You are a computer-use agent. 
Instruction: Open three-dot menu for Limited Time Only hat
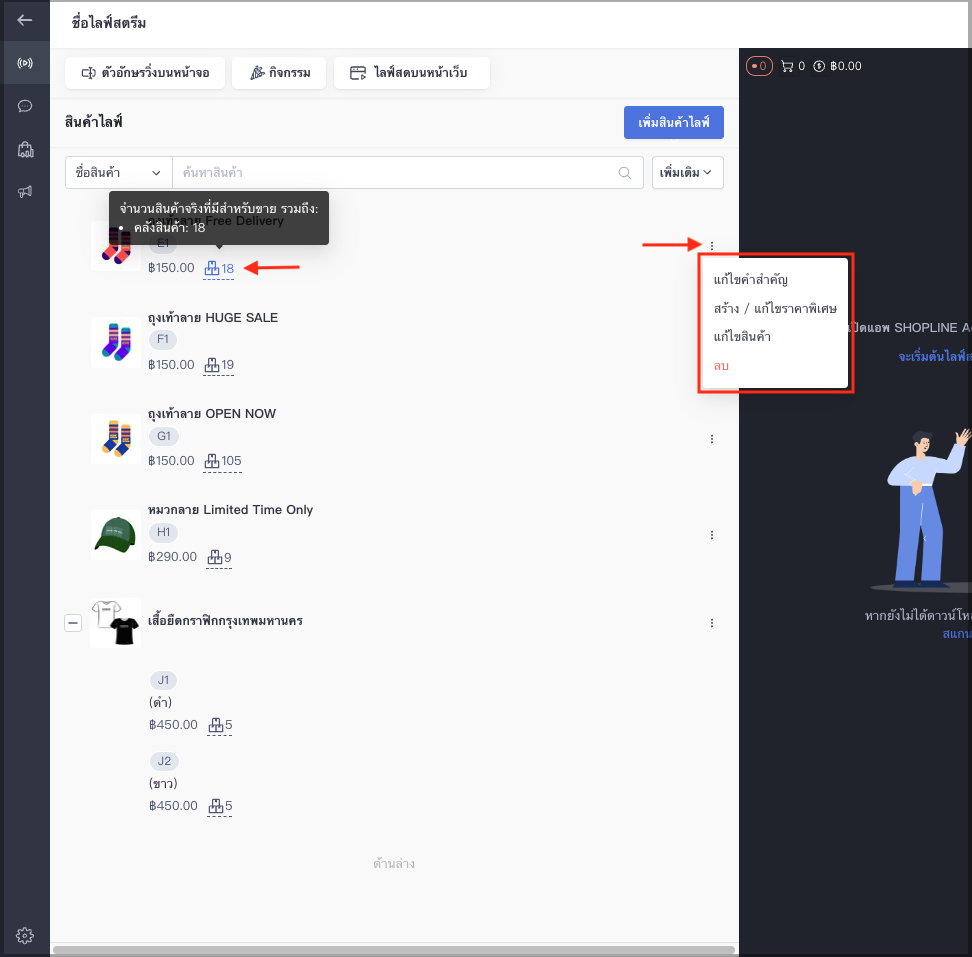point(712,535)
